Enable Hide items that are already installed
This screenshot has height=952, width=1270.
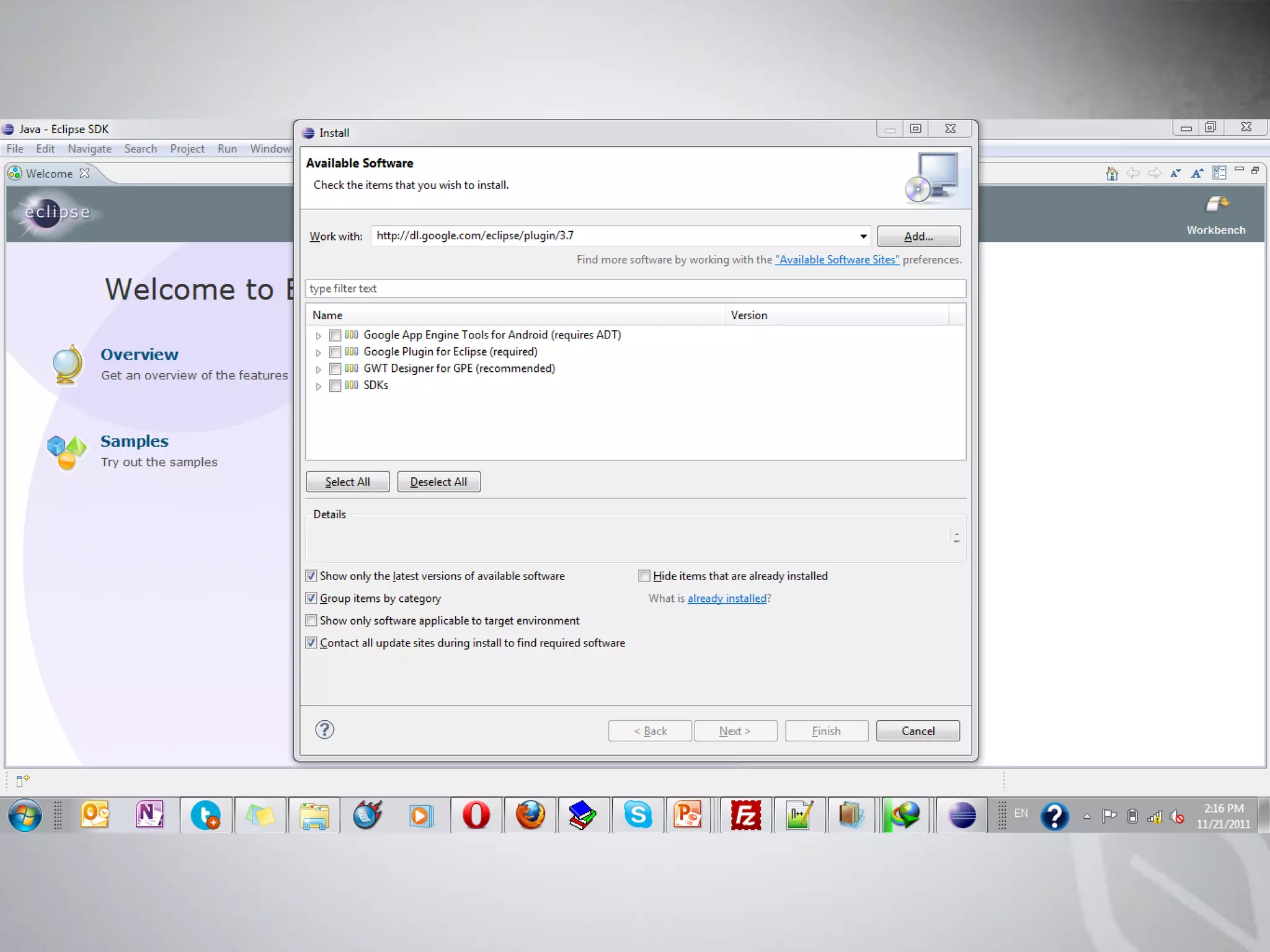[644, 576]
